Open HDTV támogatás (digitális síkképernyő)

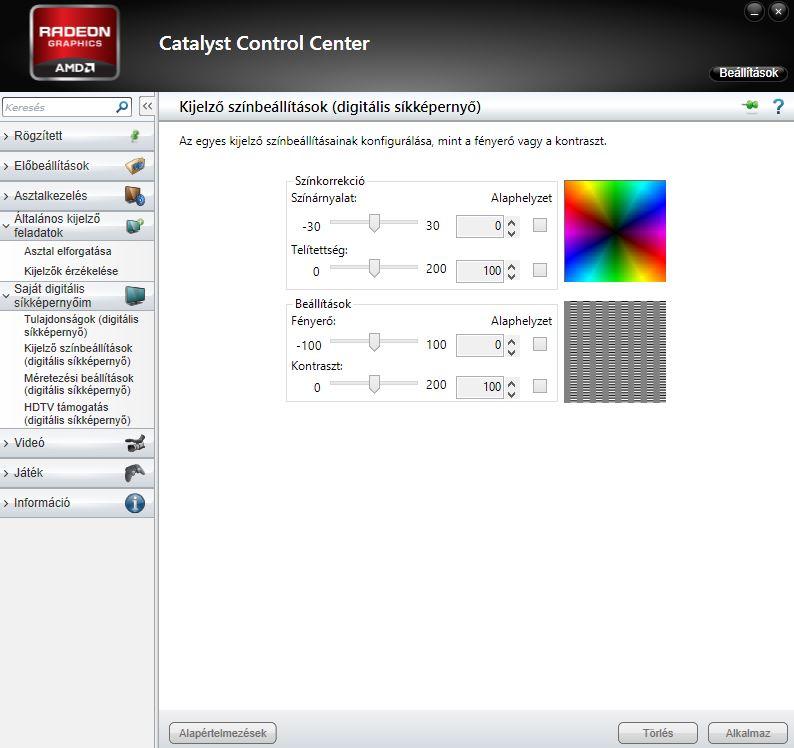[x=77, y=413]
